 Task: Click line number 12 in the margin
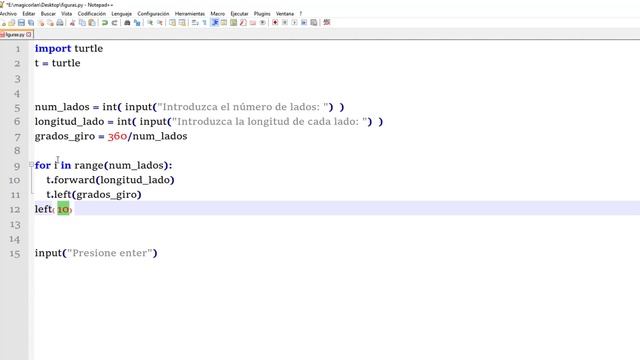point(15,209)
